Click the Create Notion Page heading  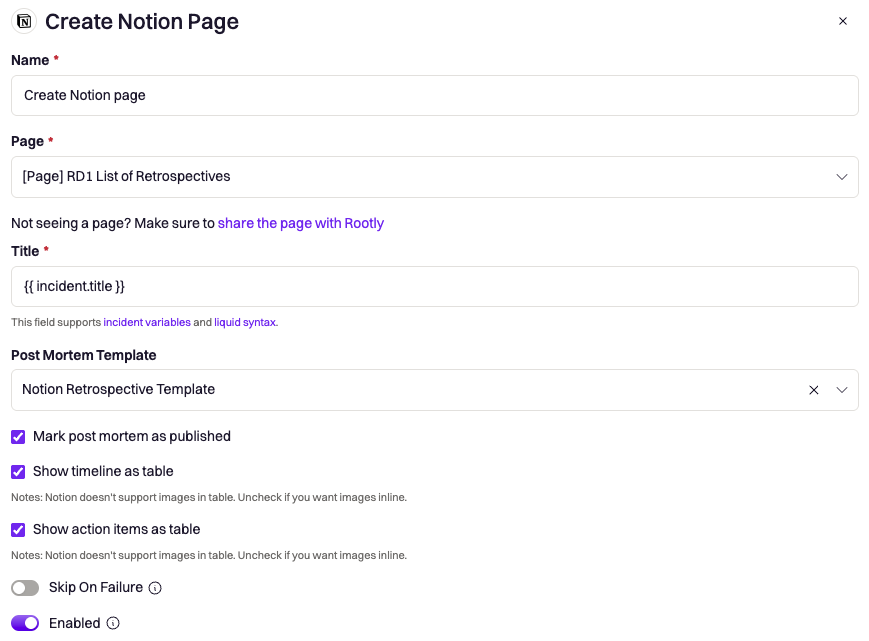(x=142, y=22)
